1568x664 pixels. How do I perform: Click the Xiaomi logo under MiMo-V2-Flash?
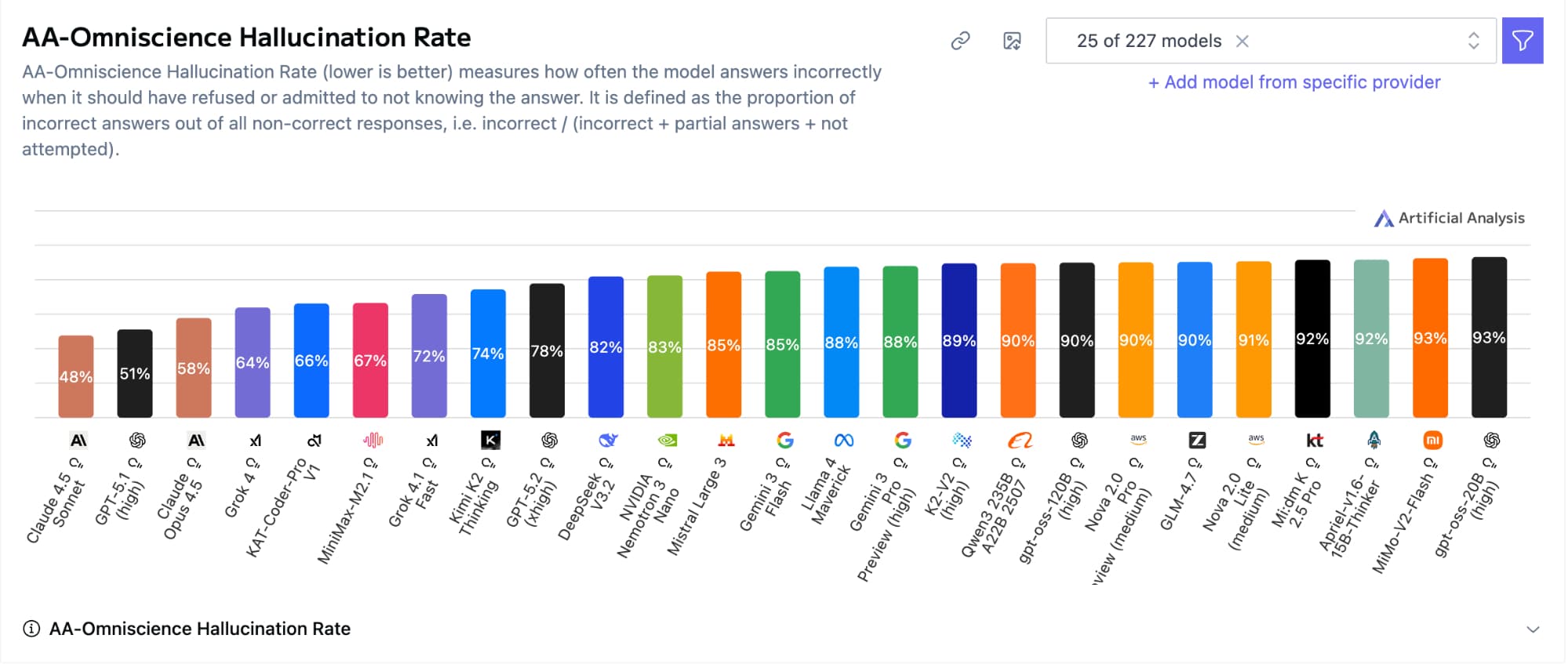coord(1432,441)
